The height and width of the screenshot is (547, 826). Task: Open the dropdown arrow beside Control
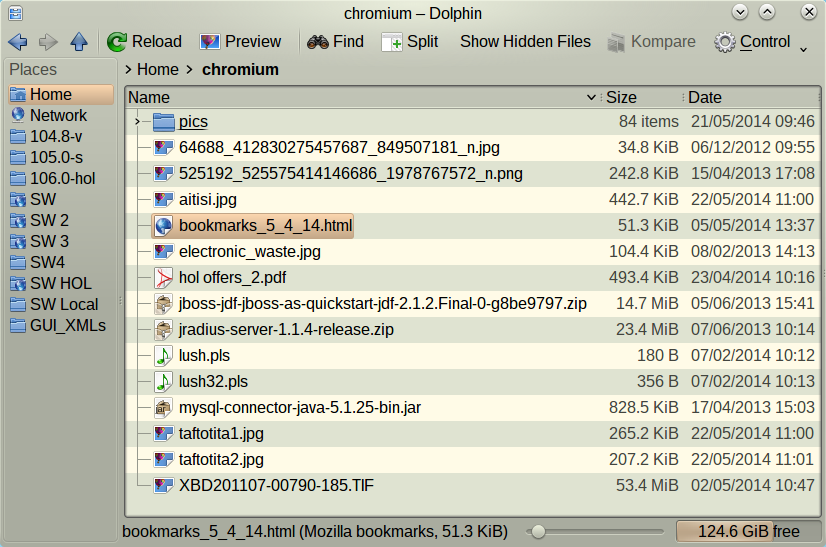tap(803, 50)
